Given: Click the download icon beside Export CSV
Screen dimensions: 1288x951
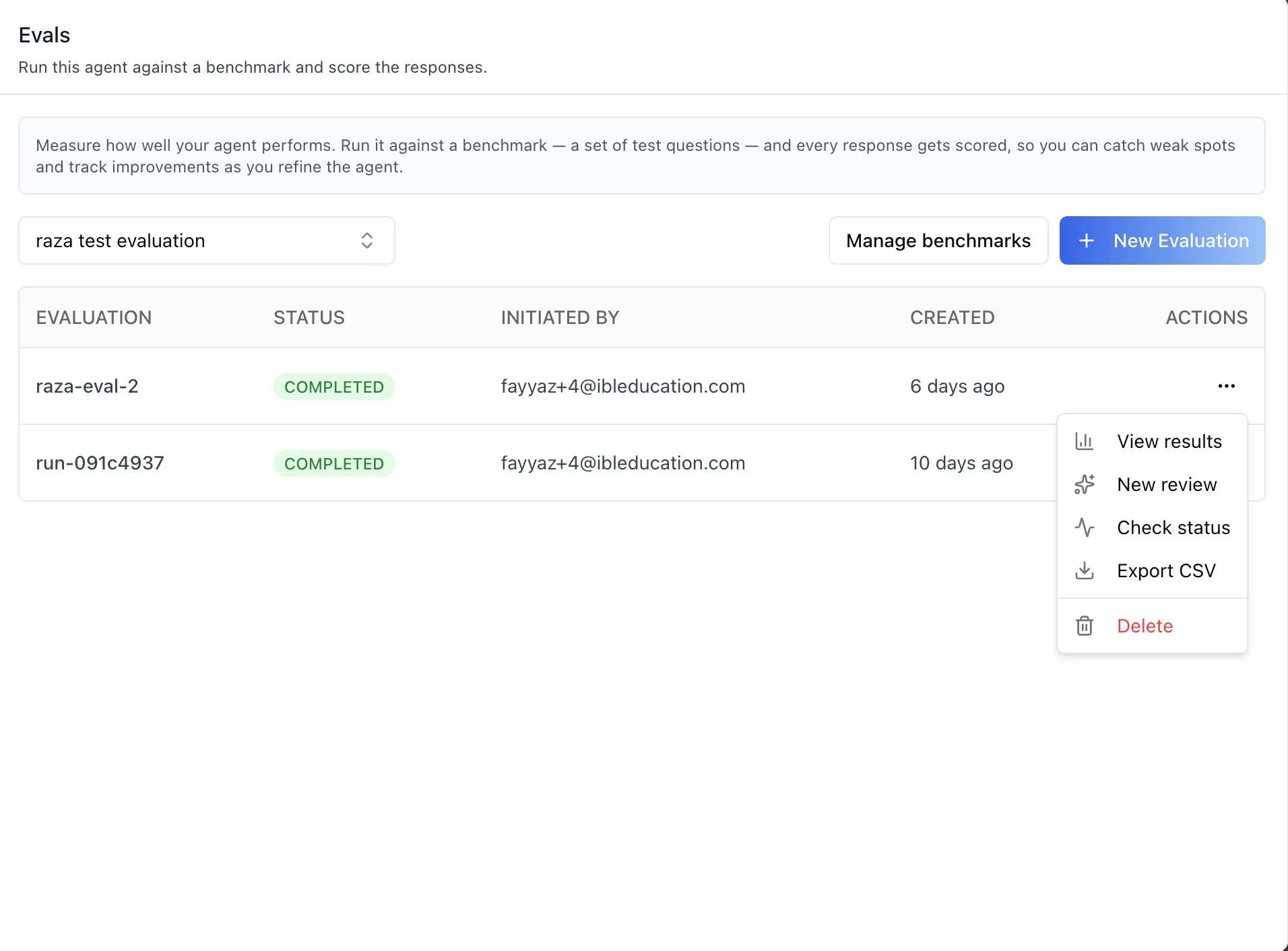Looking at the screenshot, I should [x=1084, y=570].
